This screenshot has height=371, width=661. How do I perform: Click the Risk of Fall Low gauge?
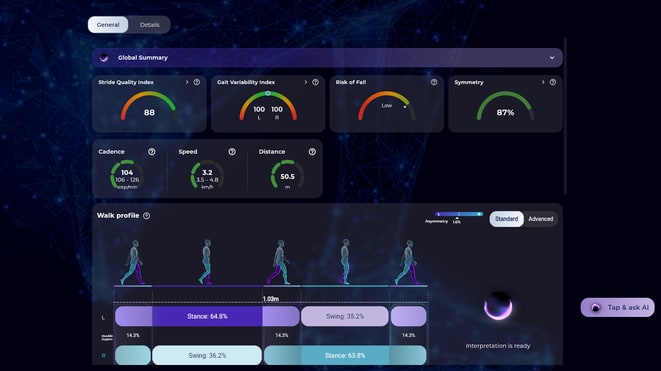tap(387, 106)
